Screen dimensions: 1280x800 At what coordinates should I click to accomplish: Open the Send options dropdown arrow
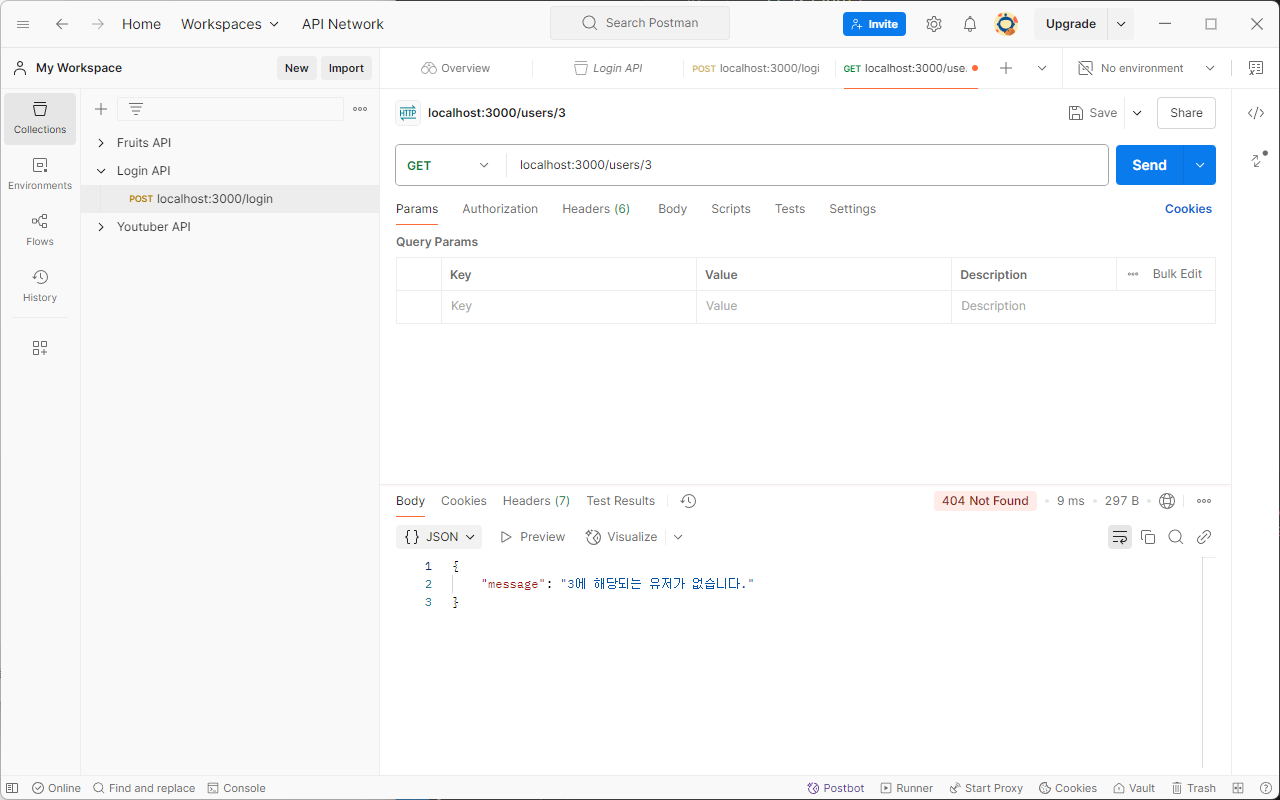[1200, 165]
